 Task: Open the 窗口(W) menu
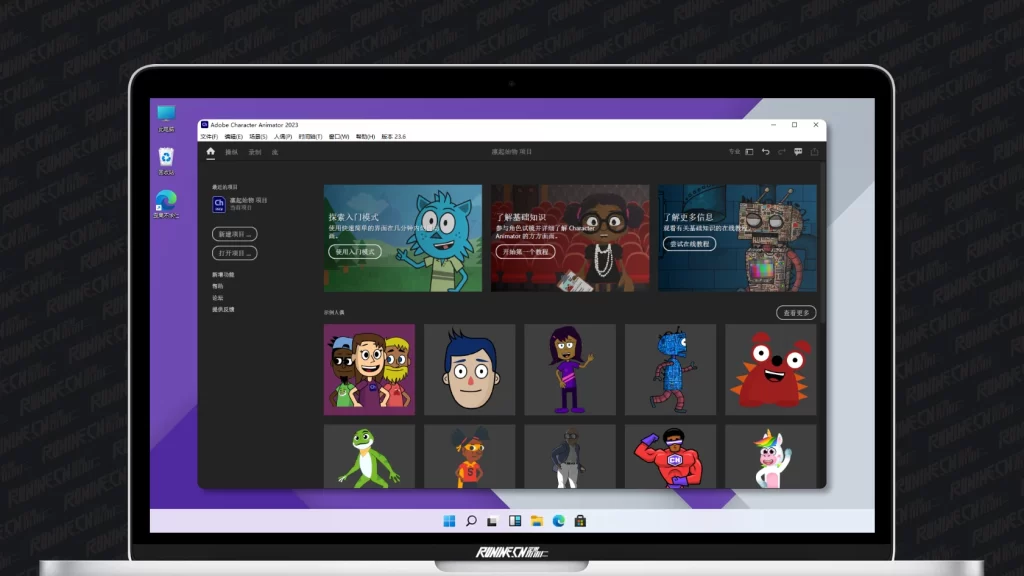[x=339, y=136]
